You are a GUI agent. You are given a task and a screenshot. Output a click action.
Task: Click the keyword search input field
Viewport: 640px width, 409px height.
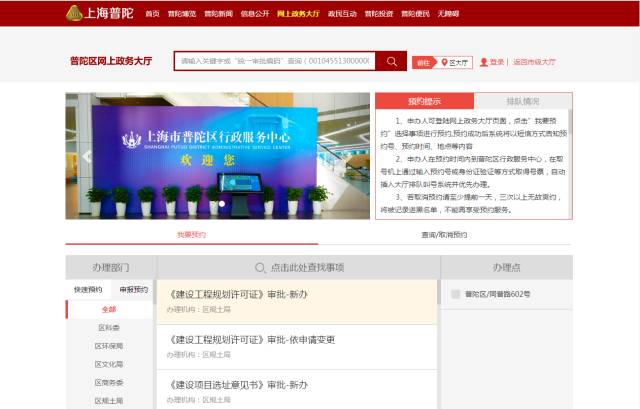point(275,61)
